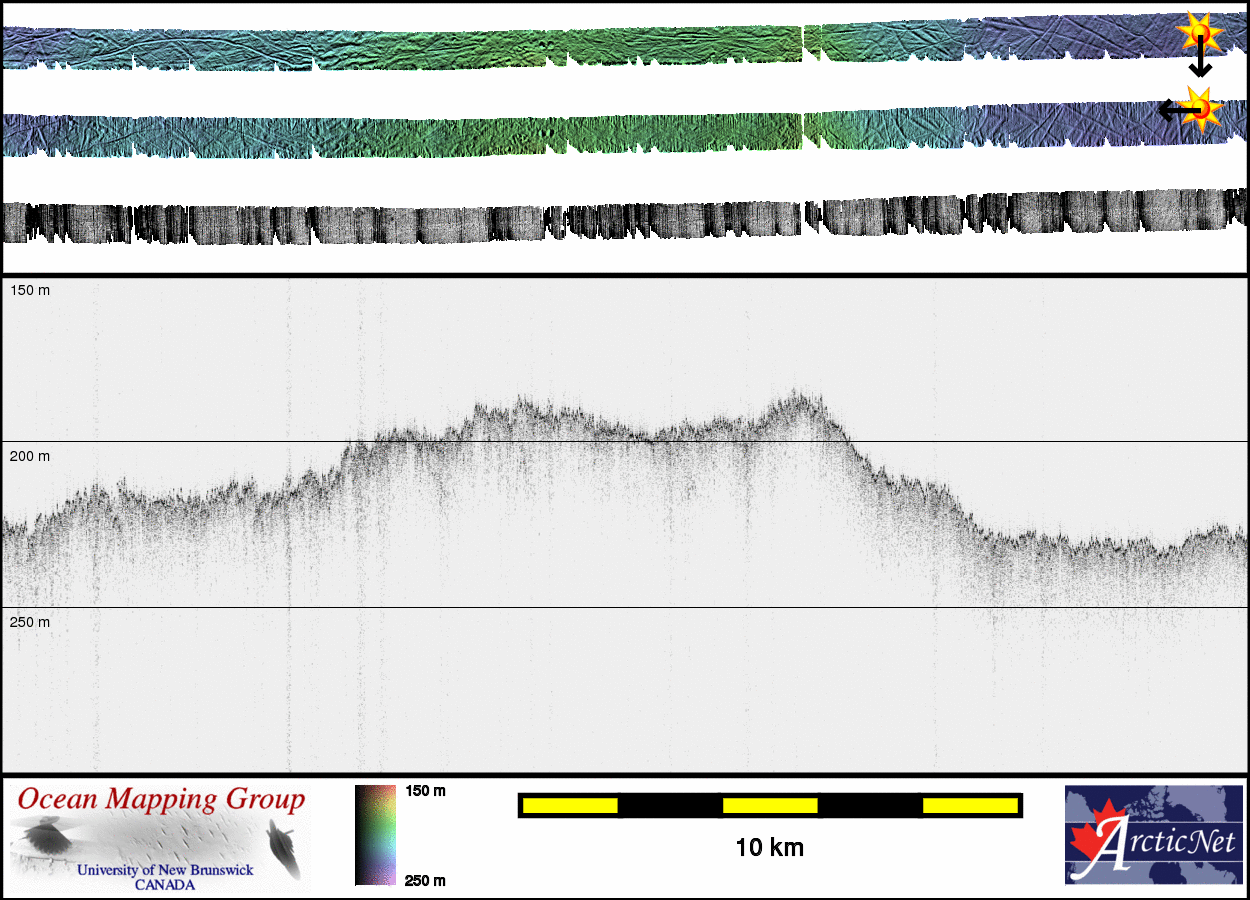Click the Ocean Mapping Group logo title

click(161, 800)
